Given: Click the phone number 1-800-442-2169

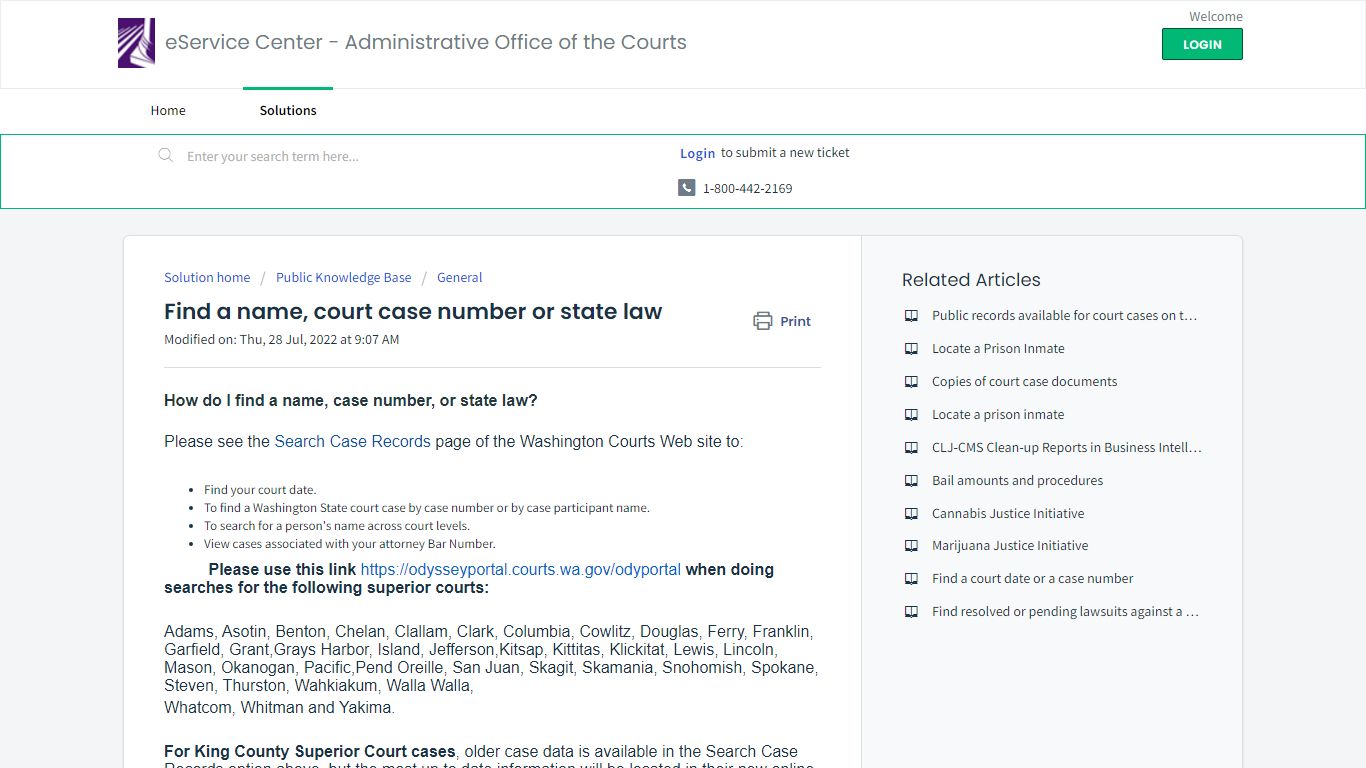Looking at the screenshot, I should [x=747, y=188].
